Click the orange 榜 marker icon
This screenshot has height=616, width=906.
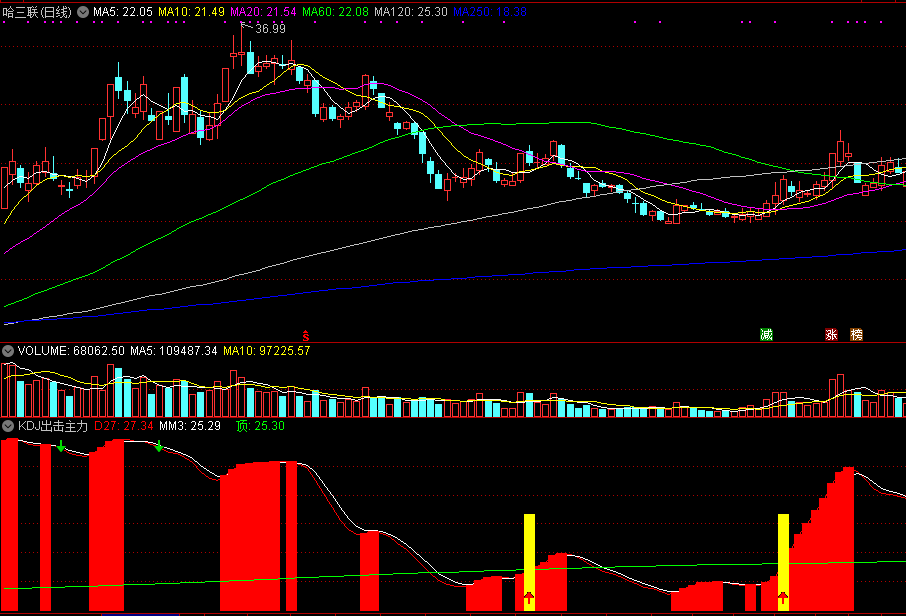click(856, 335)
